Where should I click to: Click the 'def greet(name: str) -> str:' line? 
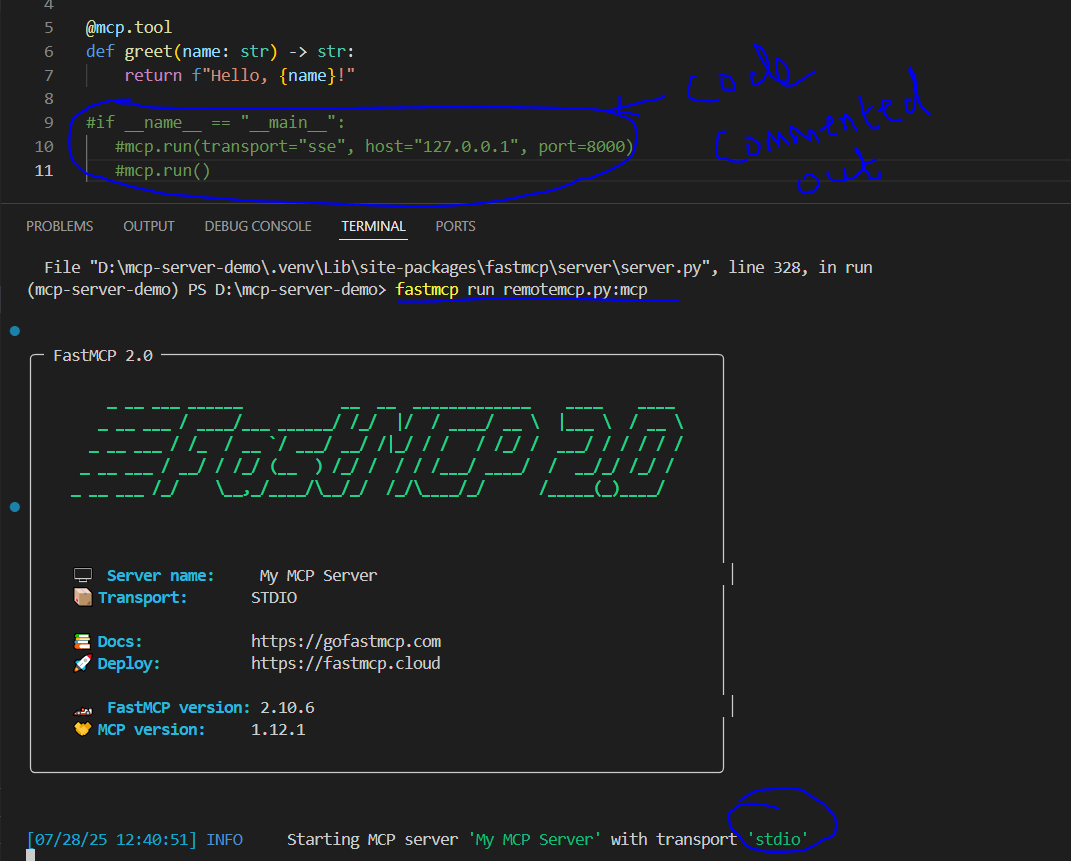[220, 51]
